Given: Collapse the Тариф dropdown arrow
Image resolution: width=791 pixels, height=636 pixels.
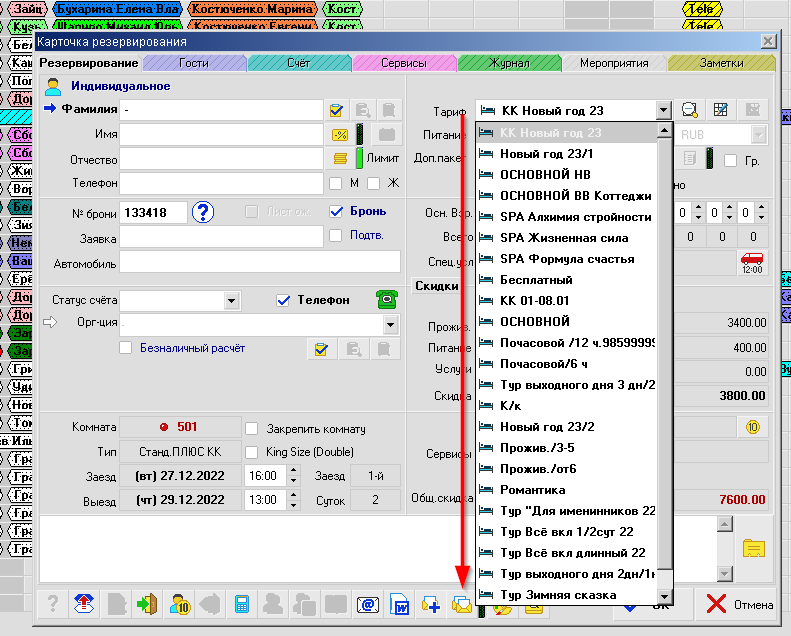Looking at the screenshot, I should click(x=662, y=110).
